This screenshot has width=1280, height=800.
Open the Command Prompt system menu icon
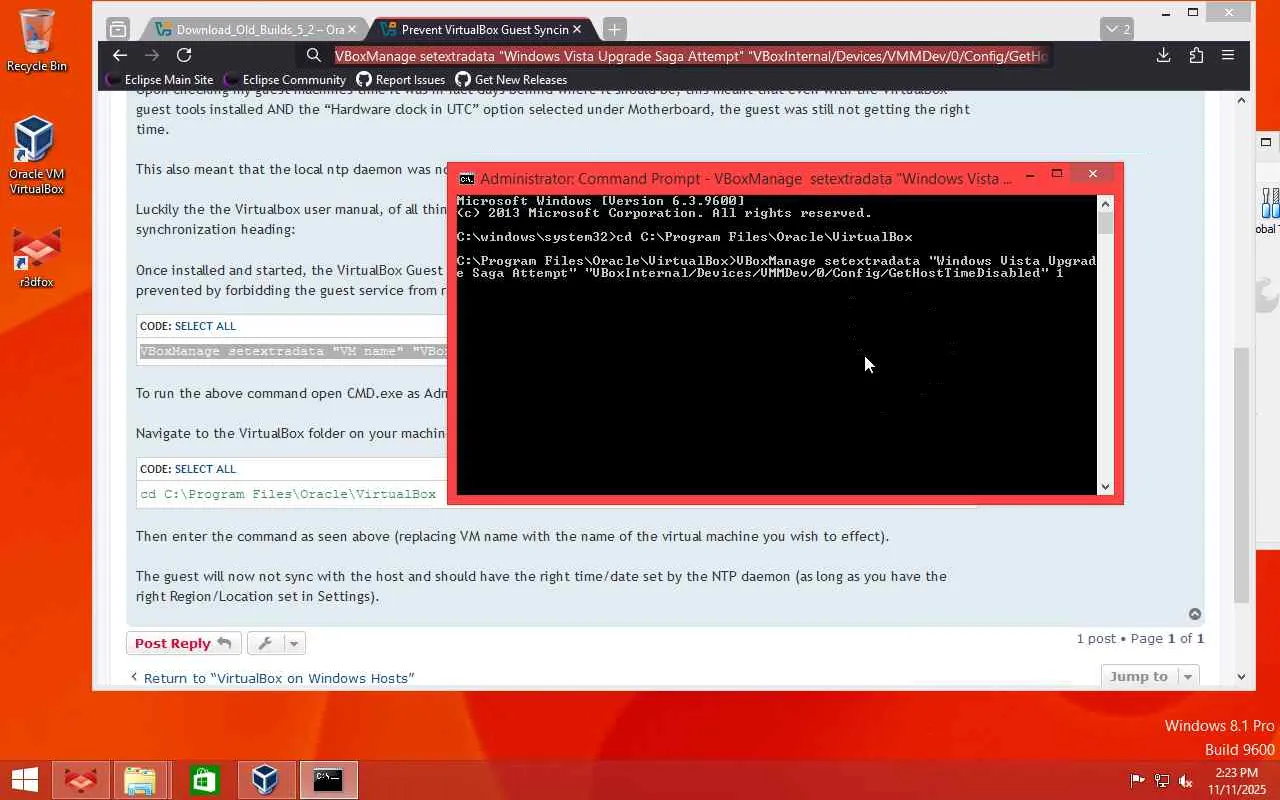pyautogui.click(x=466, y=179)
